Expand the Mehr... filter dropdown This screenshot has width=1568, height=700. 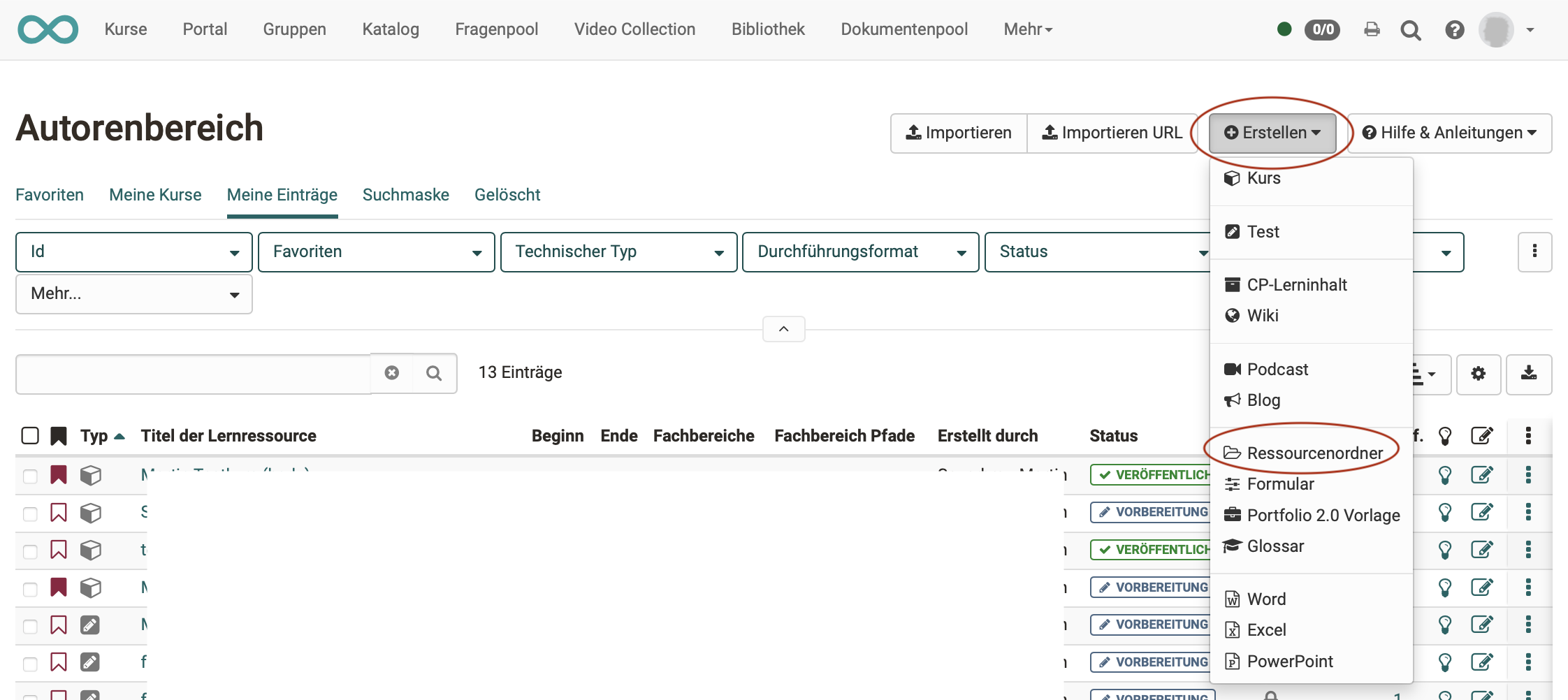[x=133, y=294]
